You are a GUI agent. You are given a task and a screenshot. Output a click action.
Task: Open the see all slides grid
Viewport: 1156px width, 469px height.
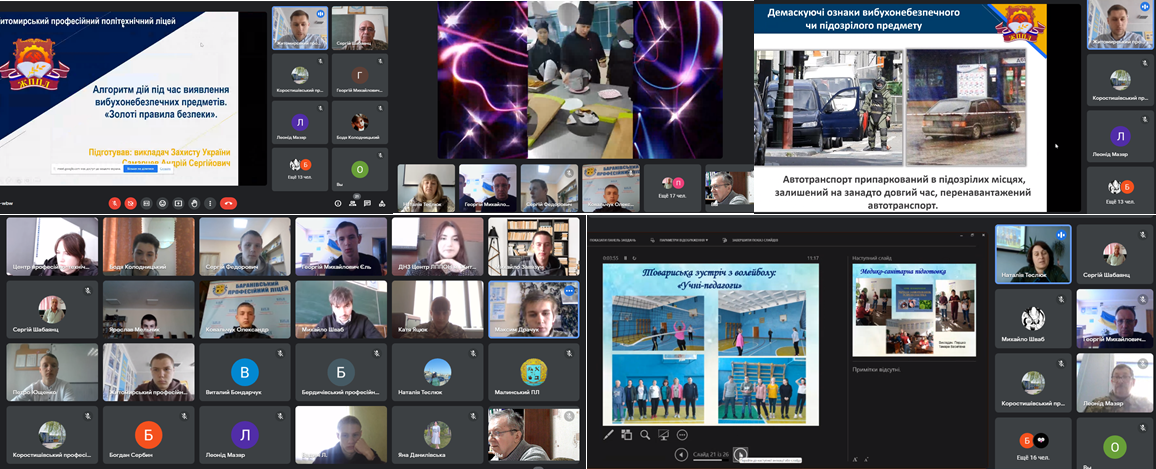coord(626,435)
